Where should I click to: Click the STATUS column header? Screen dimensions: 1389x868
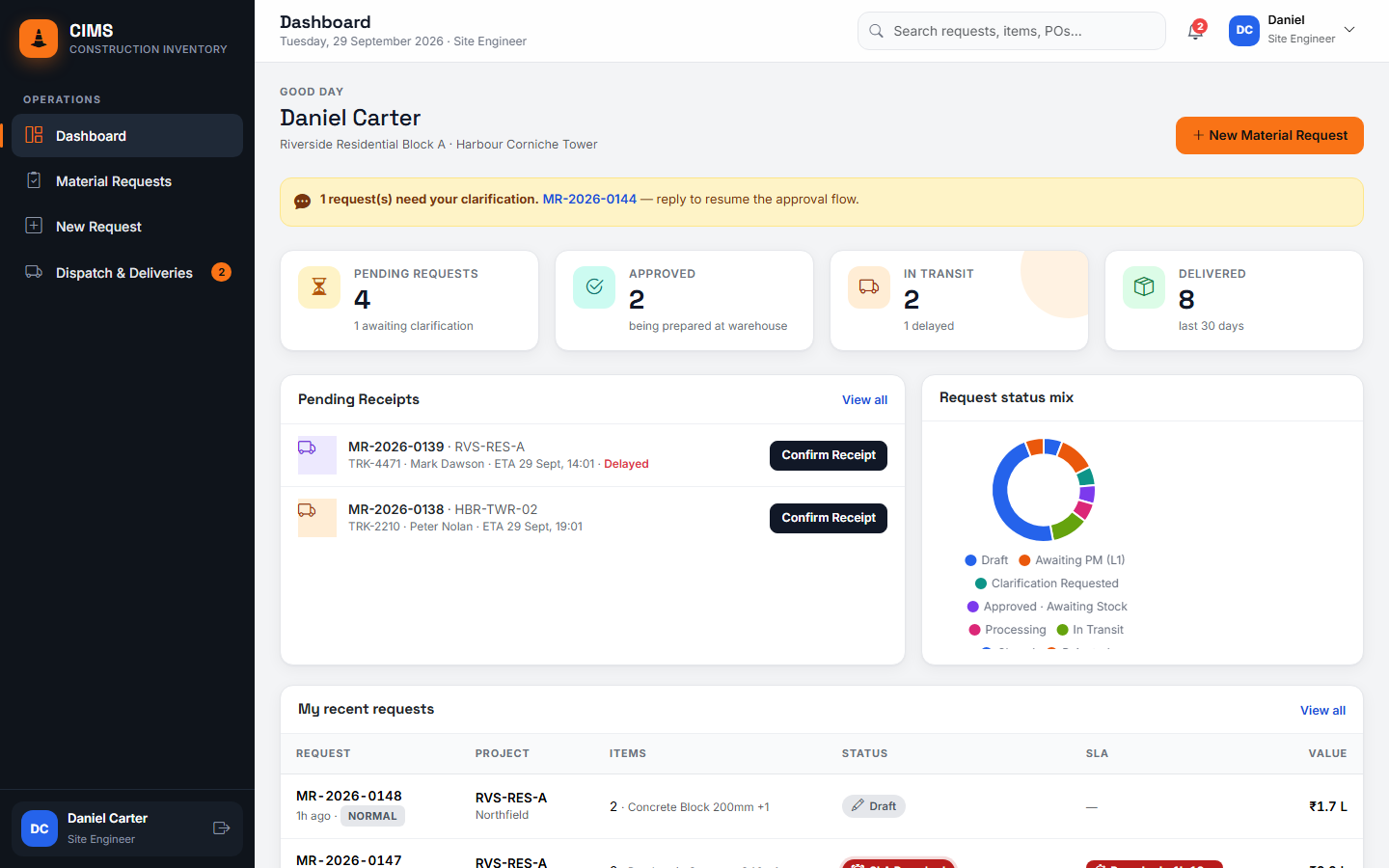click(864, 753)
